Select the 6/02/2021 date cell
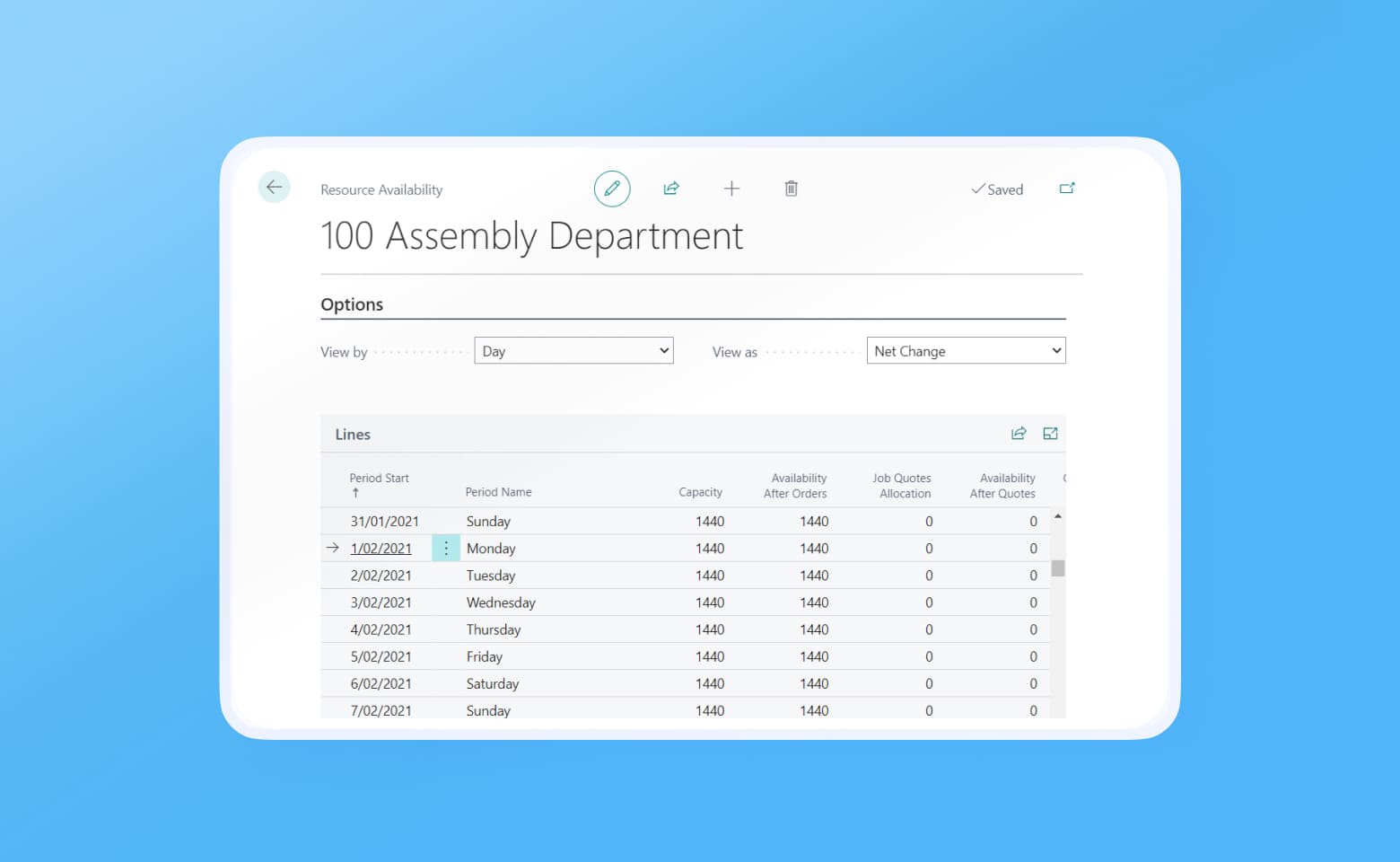This screenshot has height=862, width=1400. coord(381,683)
